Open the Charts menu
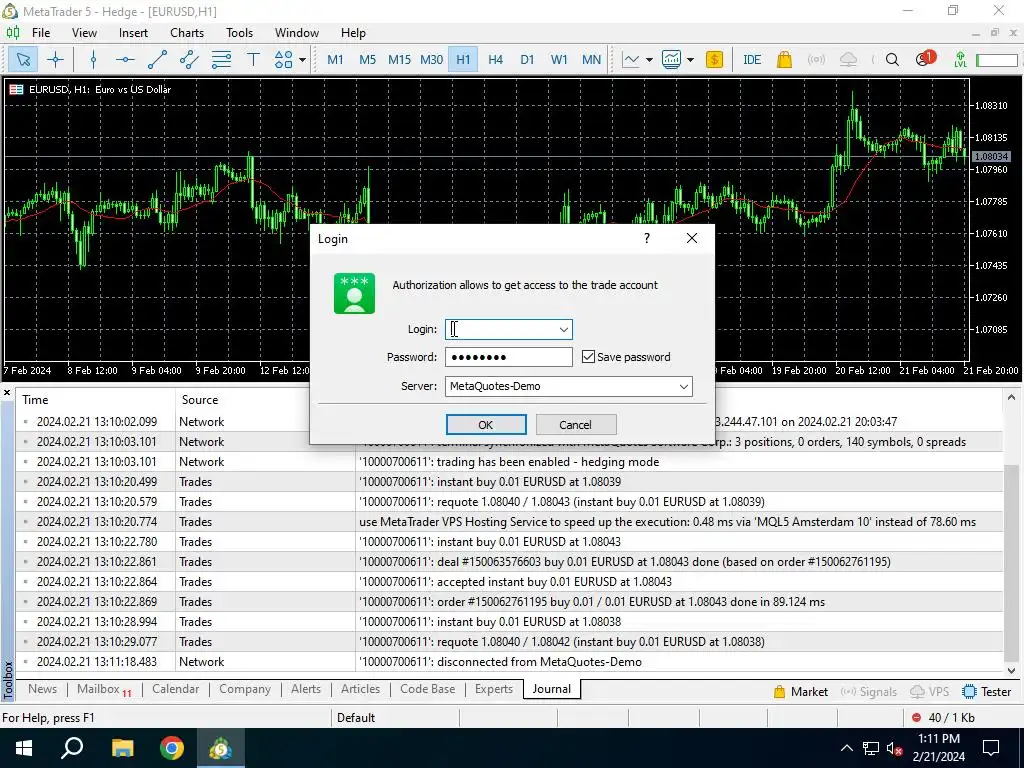This screenshot has width=1024, height=768. coord(187,33)
